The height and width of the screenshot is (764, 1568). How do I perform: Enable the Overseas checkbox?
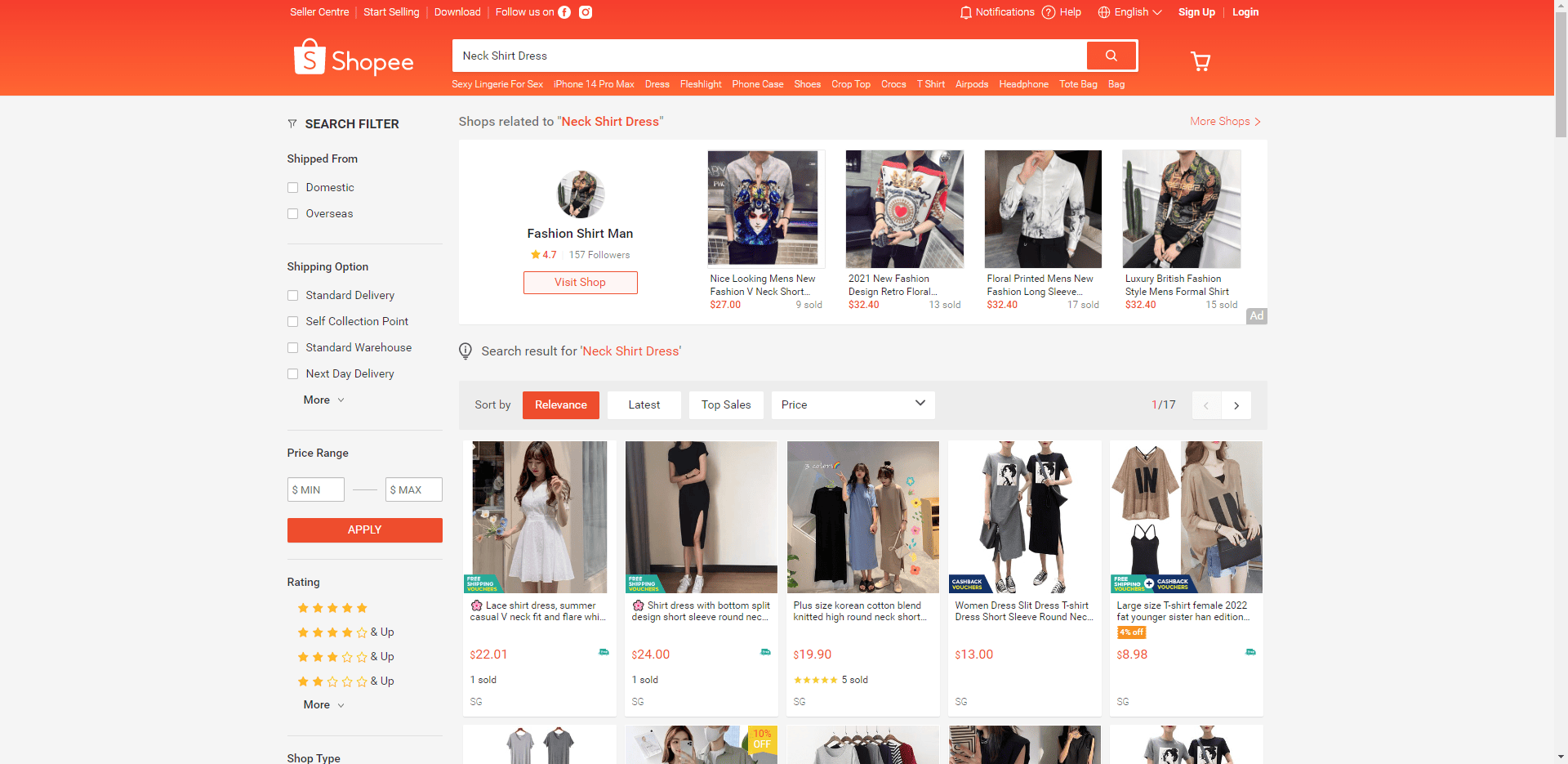point(292,214)
